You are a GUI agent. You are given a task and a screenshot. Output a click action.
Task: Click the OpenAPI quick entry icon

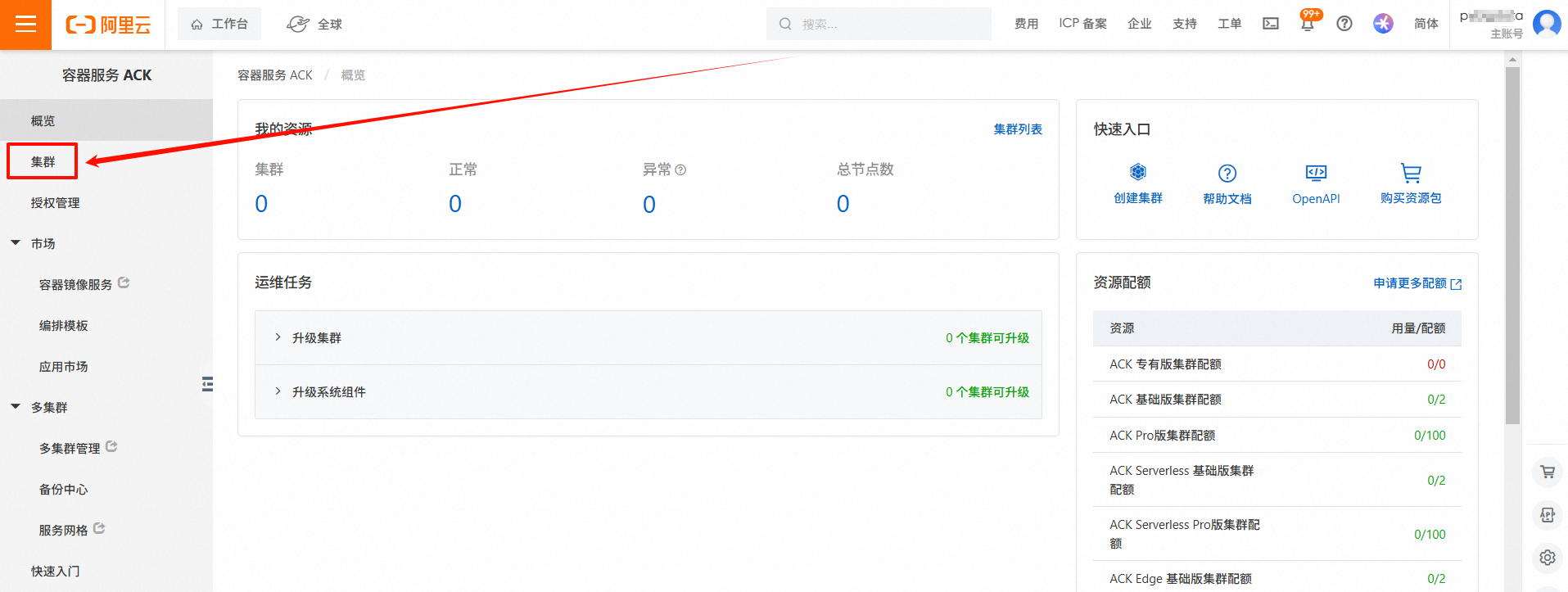(x=1316, y=173)
